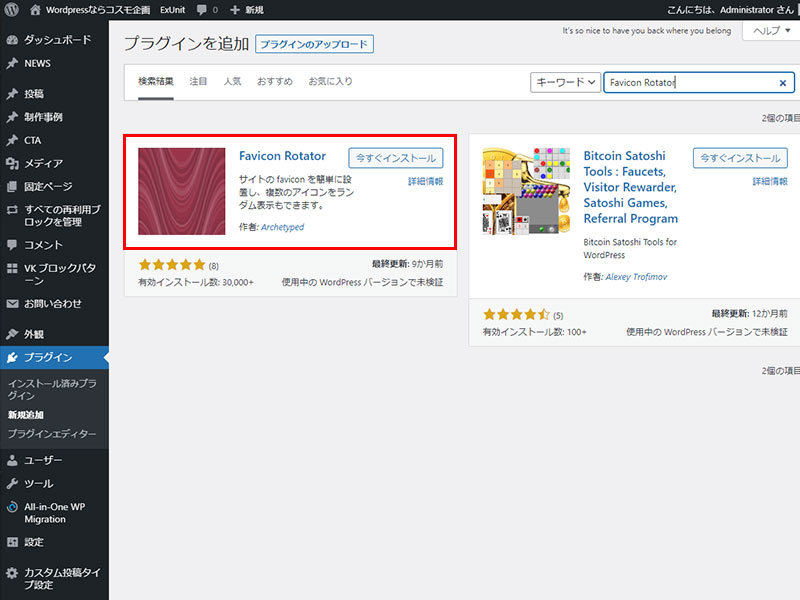Click the Dashboard gauge icon in sidebar
800x600 pixels.
pyautogui.click(x=12, y=40)
